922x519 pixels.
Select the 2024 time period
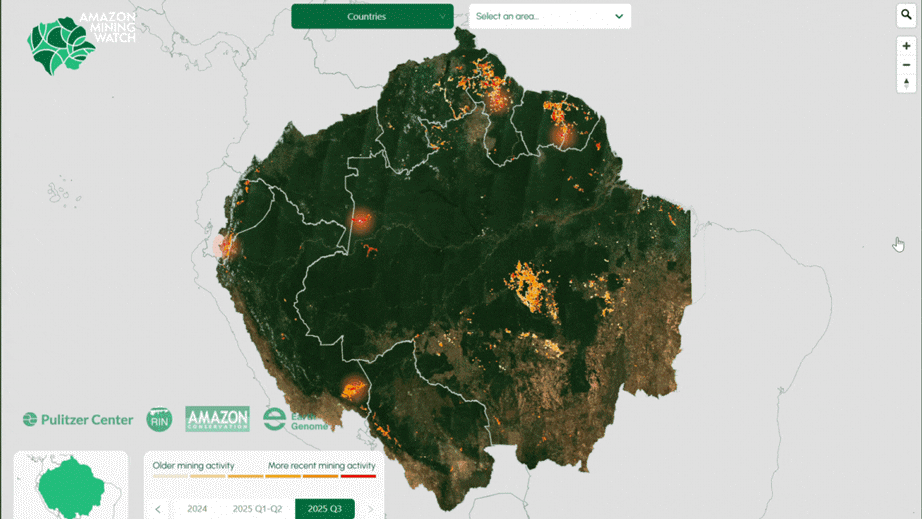[197, 509]
